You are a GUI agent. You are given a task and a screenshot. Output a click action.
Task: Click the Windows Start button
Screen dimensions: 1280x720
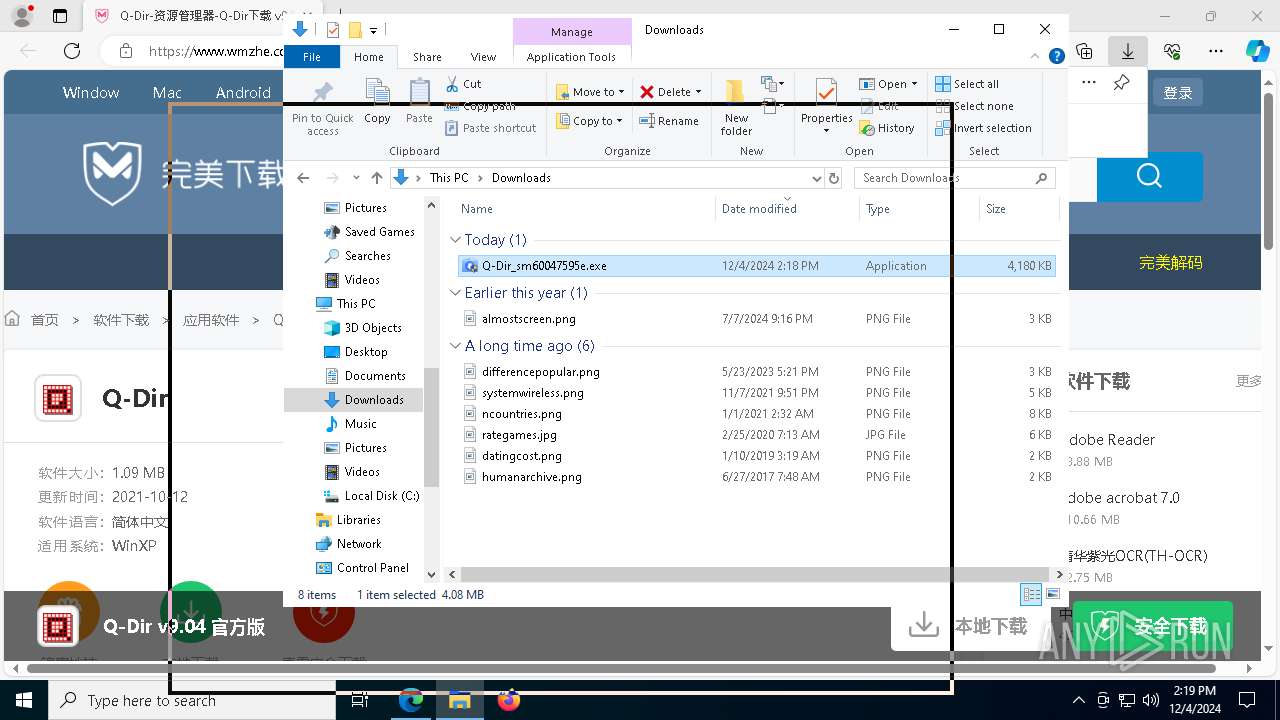pos(23,700)
